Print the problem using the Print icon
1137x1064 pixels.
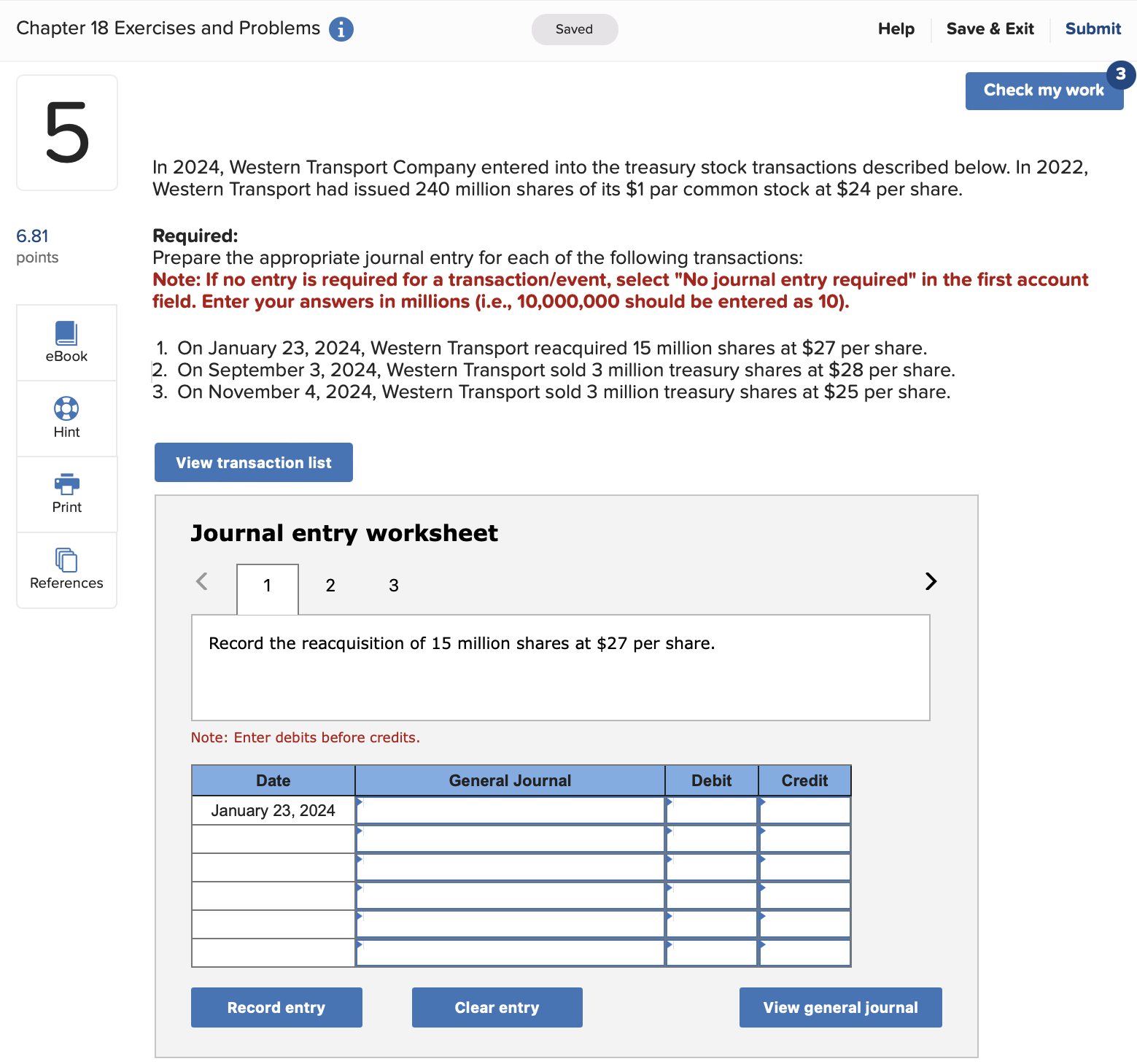coord(66,494)
